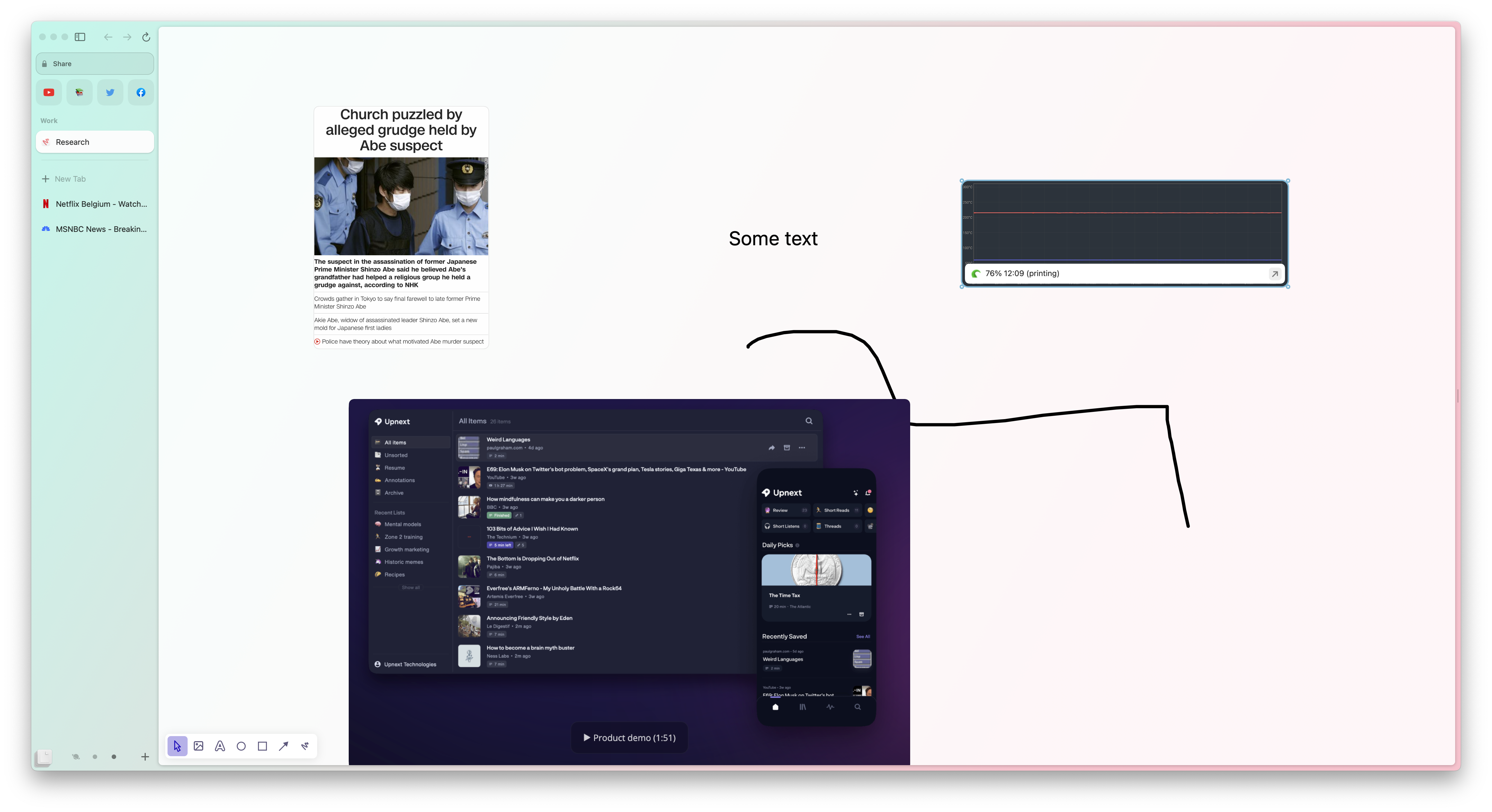
Task: Toggle the sidebar visibility icon
Action: [80, 37]
